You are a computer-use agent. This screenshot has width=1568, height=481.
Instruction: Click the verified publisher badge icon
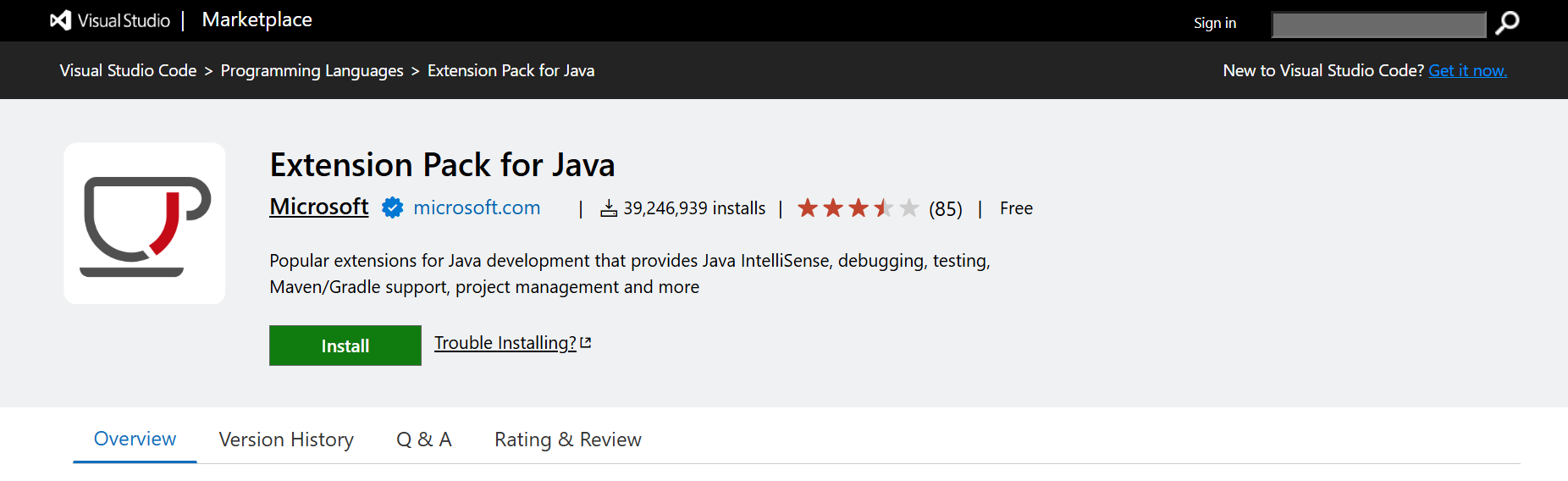(x=392, y=207)
